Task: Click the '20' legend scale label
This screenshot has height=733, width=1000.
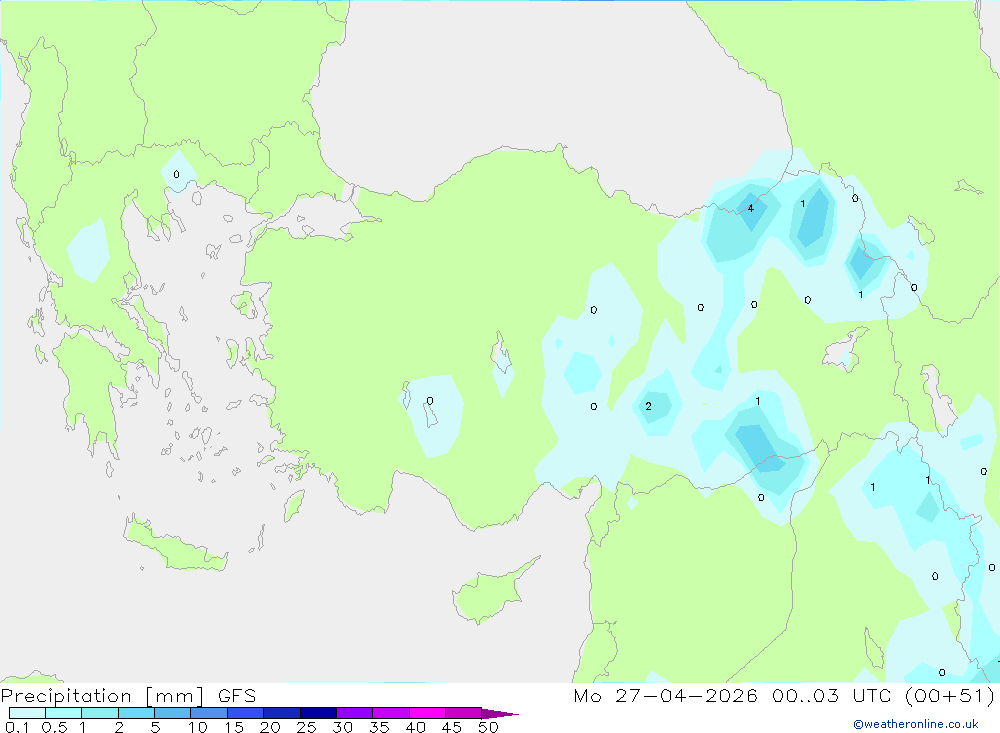Action: point(270,727)
